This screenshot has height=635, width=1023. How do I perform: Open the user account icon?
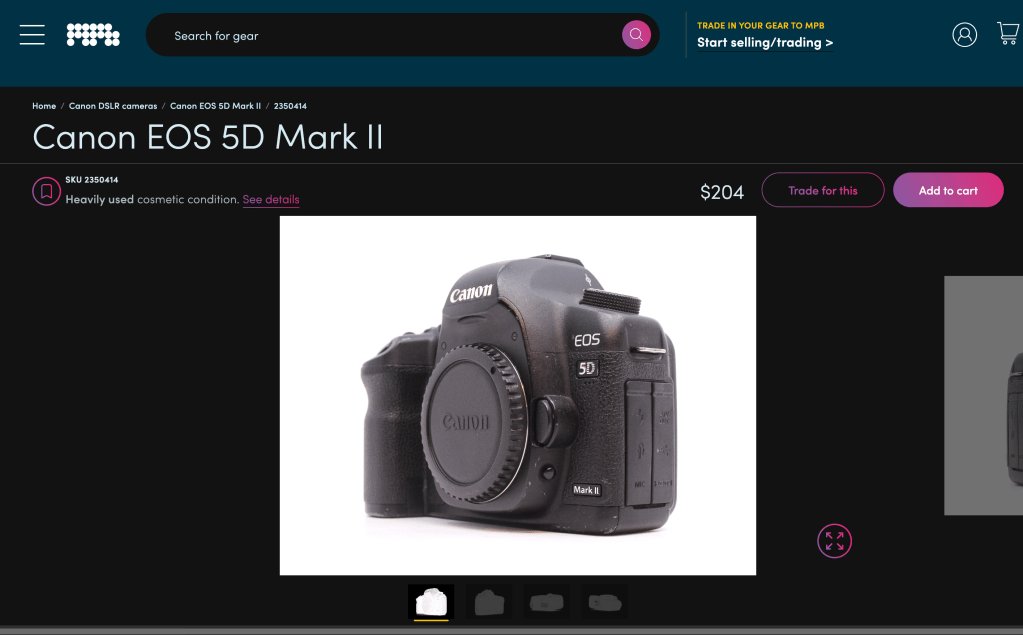[x=964, y=35]
